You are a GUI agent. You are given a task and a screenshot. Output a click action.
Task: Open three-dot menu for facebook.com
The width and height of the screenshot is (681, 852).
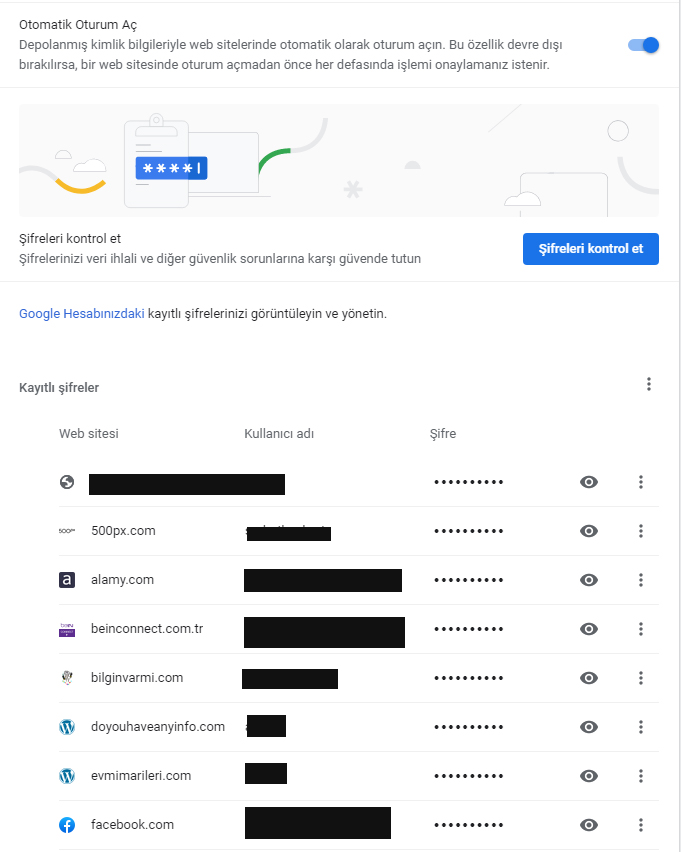(x=641, y=825)
